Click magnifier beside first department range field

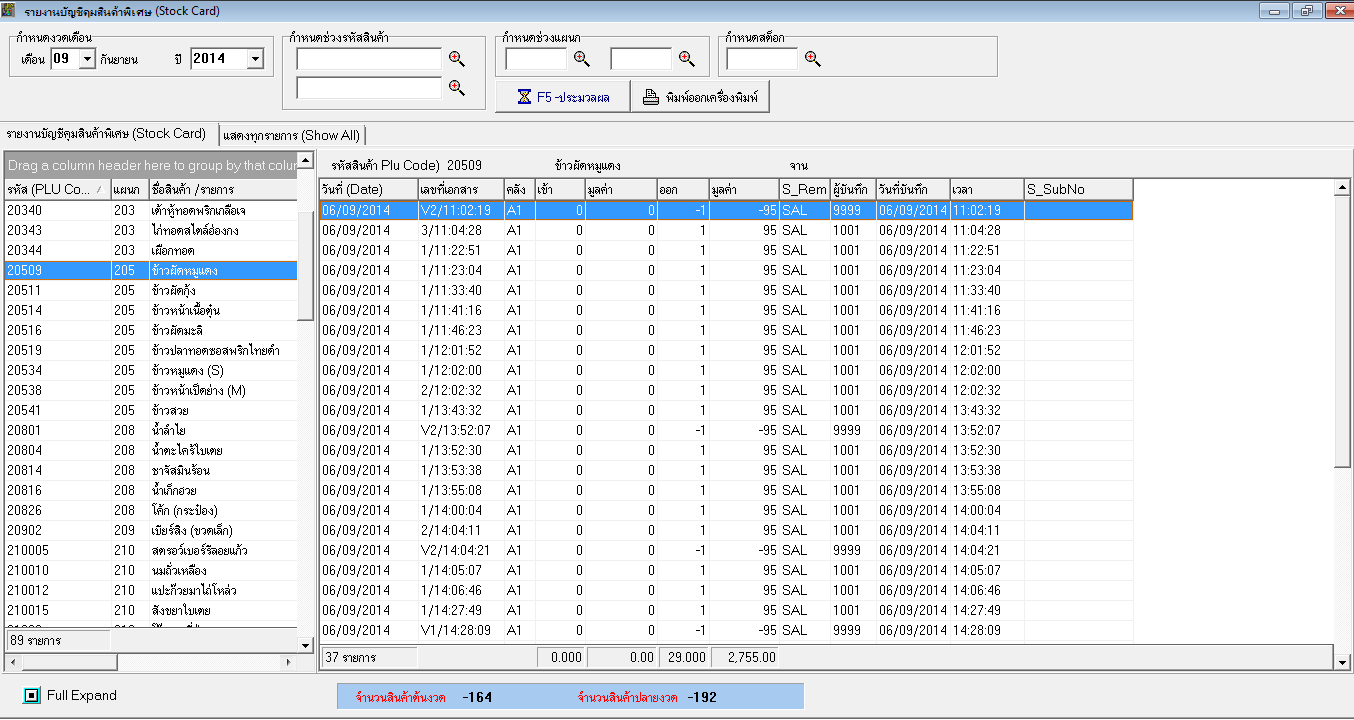coord(581,58)
